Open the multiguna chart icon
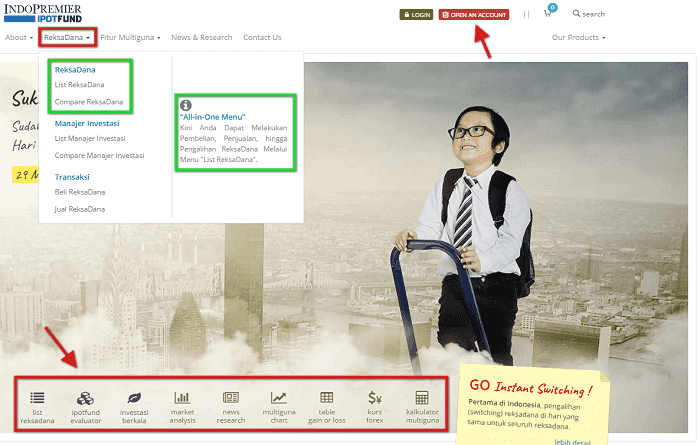The height and width of the screenshot is (445, 700). click(x=278, y=398)
